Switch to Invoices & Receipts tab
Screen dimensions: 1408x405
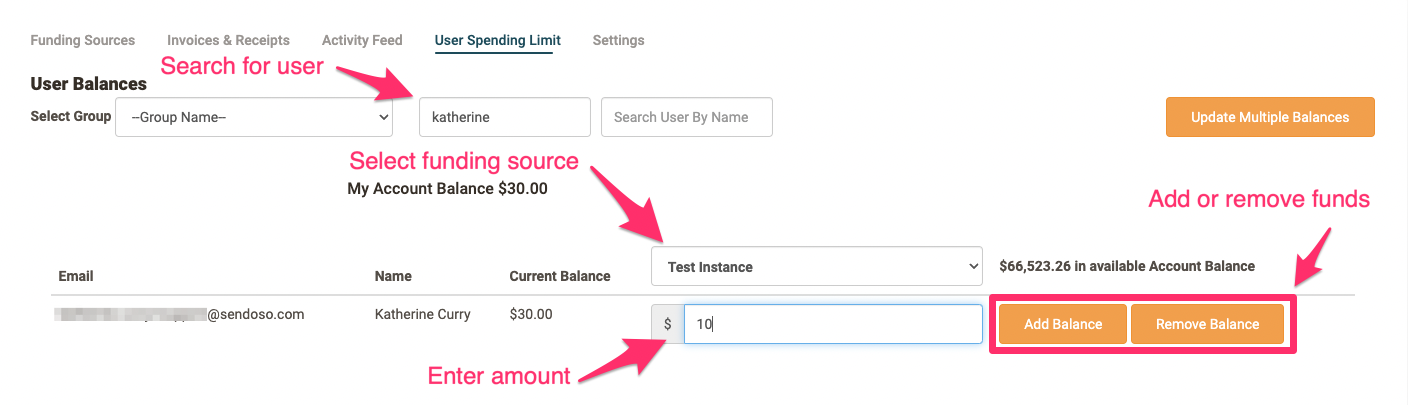click(x=228, y=40)
